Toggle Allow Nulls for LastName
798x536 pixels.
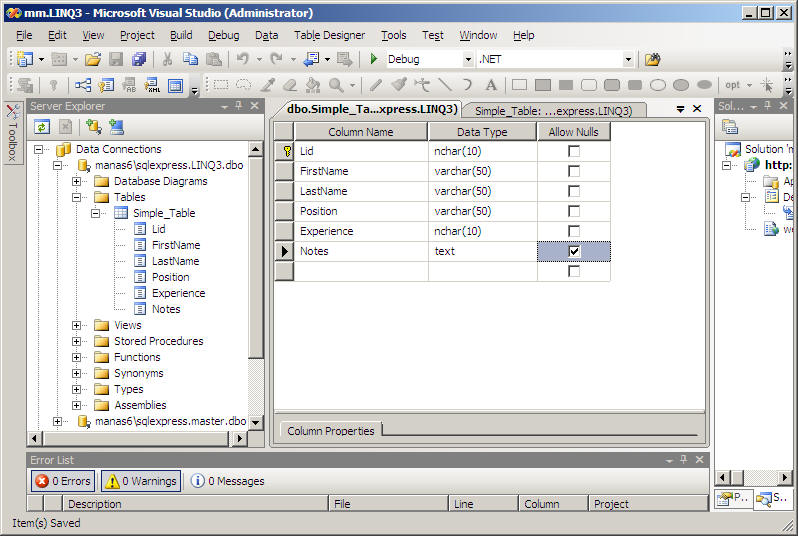click(x=574, y=191)
